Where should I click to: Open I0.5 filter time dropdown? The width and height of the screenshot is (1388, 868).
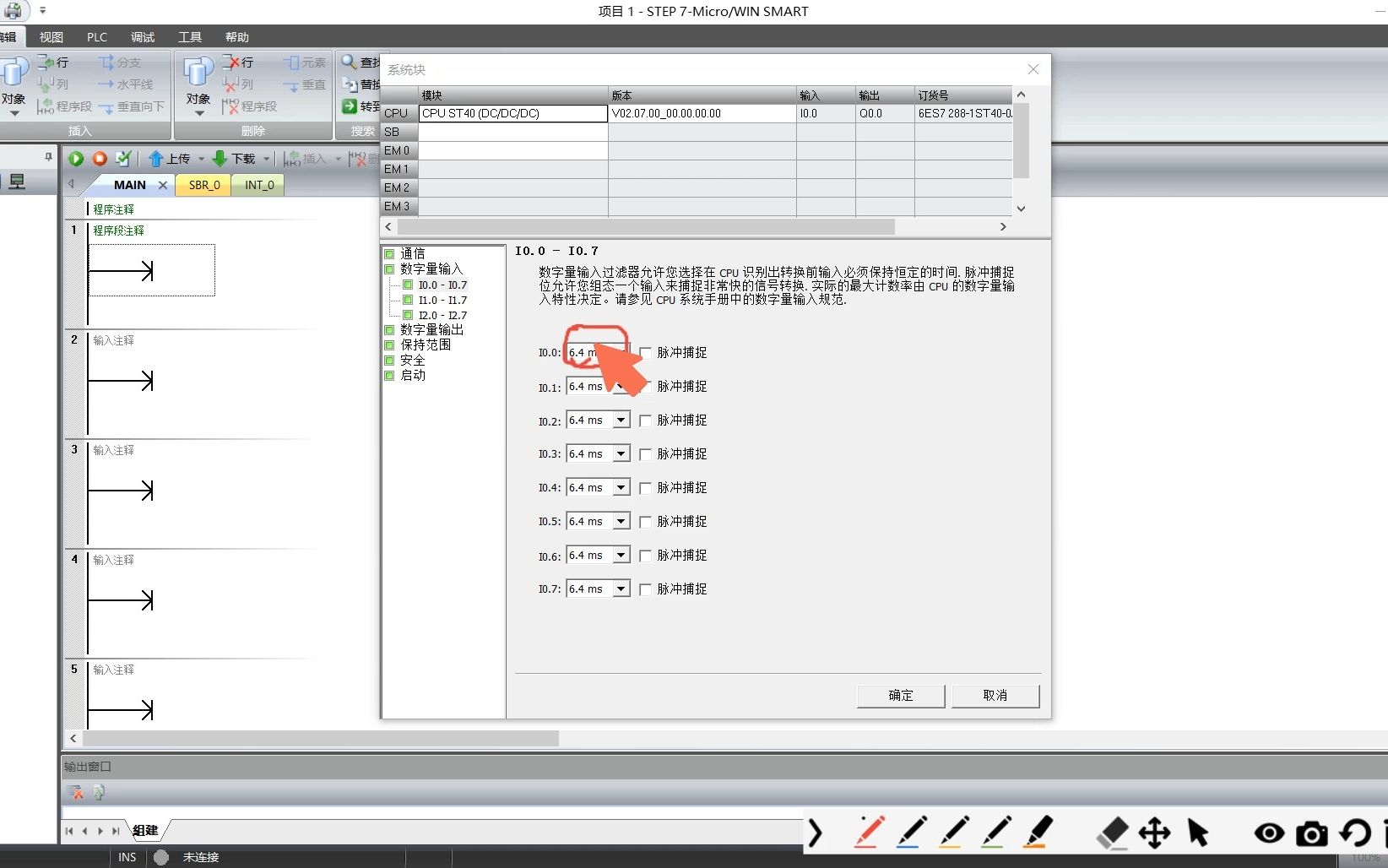click(x=621, y=521)
